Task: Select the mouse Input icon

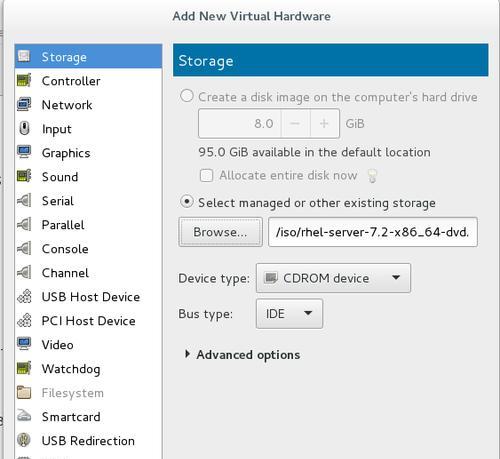Action: (x=24, y=129)
